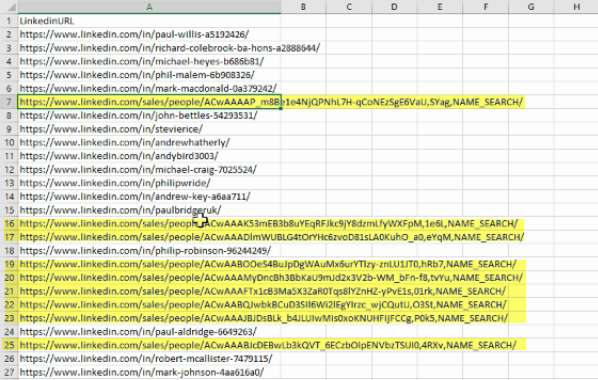Select the richard-colebrook-ba-hons URL cell

pyautogui.click(x=149, y=48)
